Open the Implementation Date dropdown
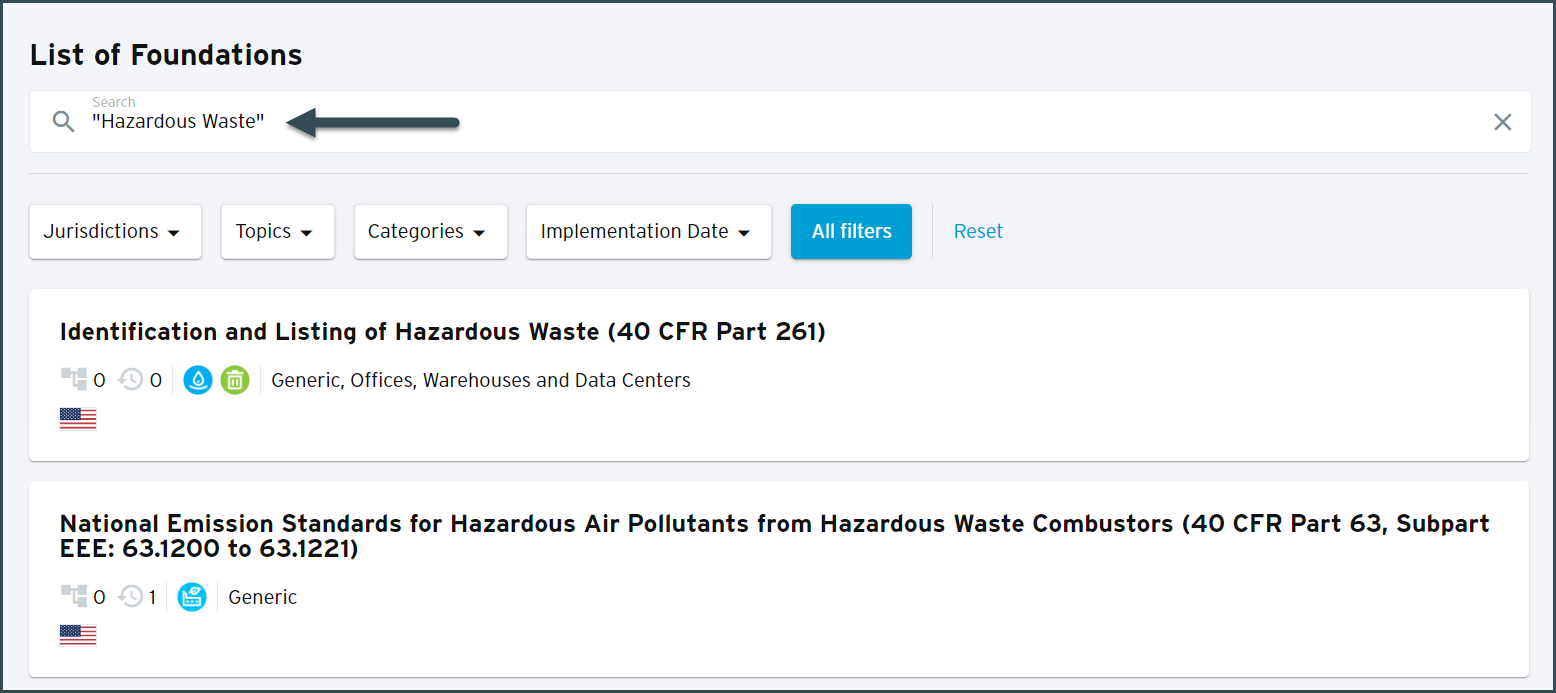This screenshot has width=1556, height=693. click(649, 231)
